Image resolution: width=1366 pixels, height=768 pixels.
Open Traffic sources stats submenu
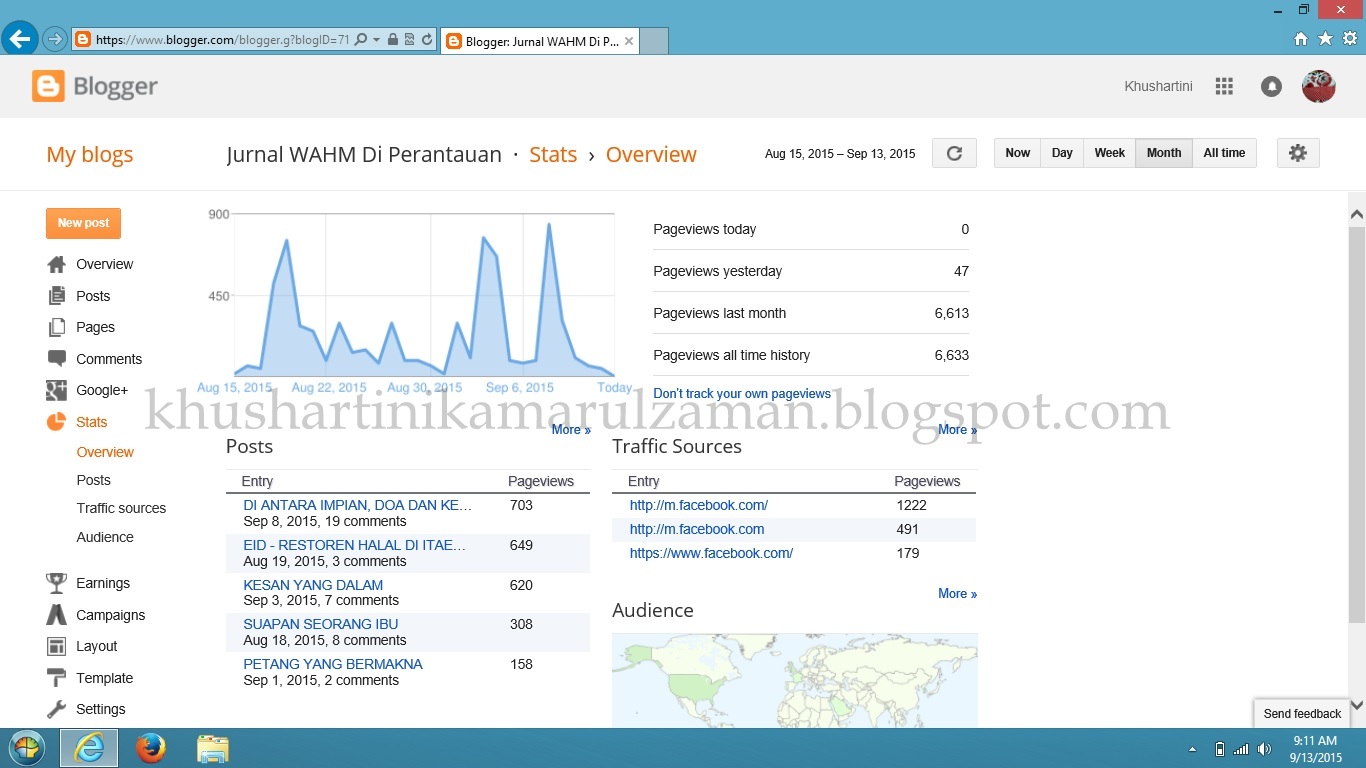click(121, 508)
